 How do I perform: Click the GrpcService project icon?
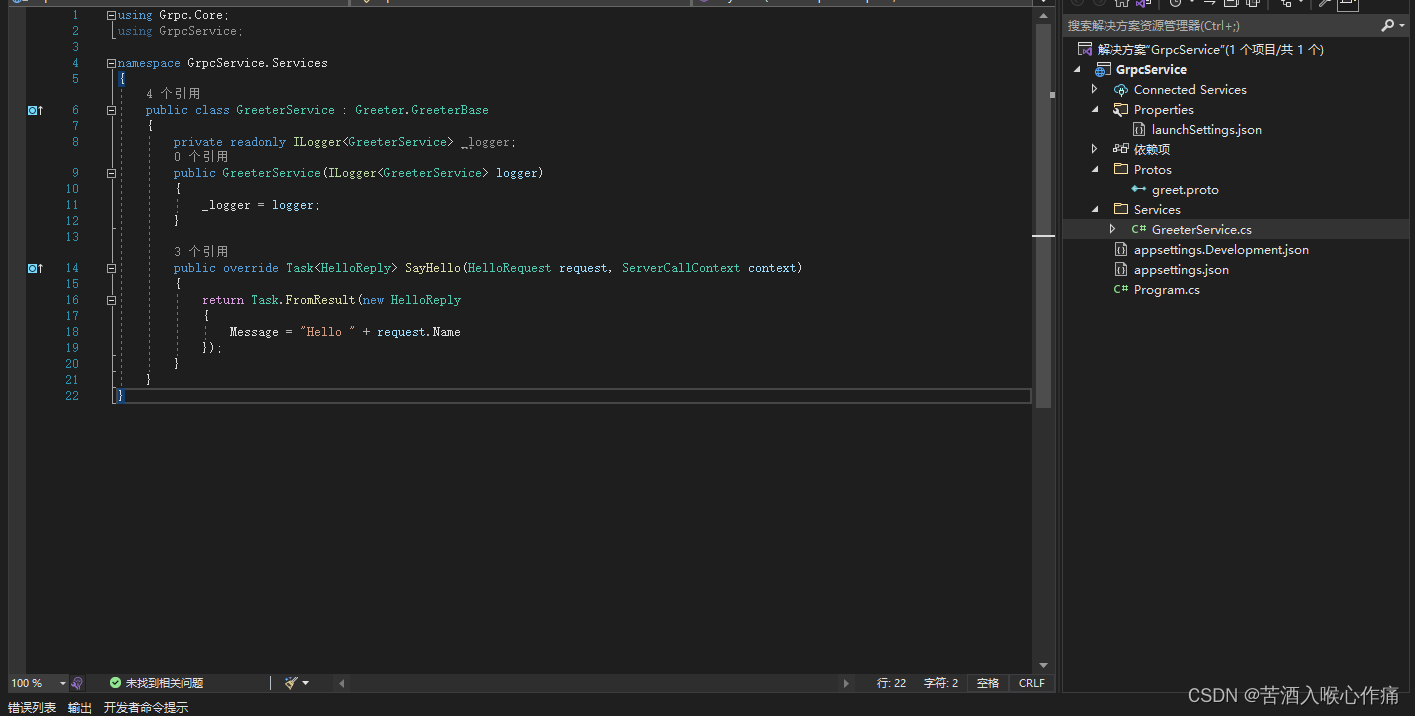click(1103, 69)
